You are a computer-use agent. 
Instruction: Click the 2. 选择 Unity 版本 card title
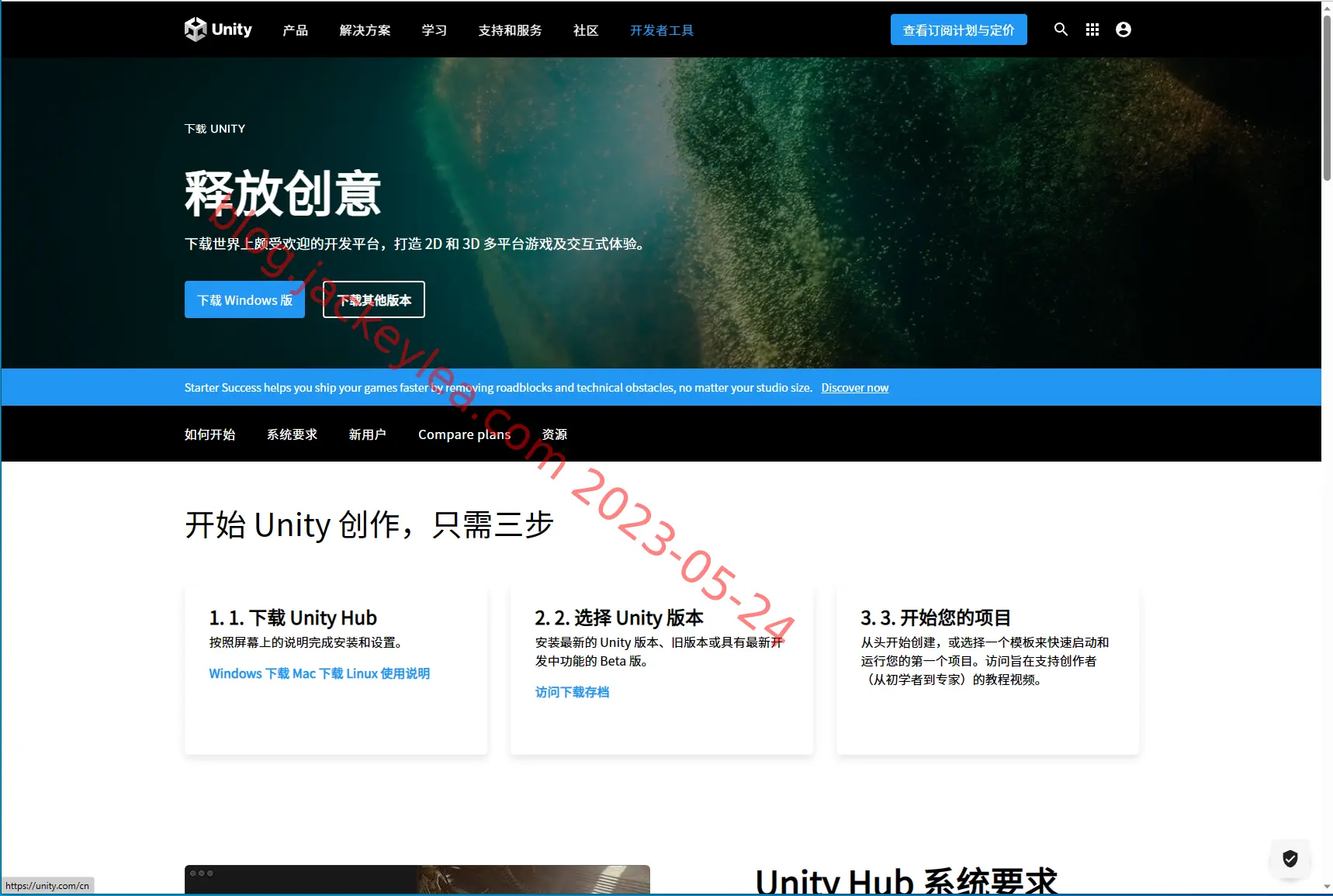619,618
